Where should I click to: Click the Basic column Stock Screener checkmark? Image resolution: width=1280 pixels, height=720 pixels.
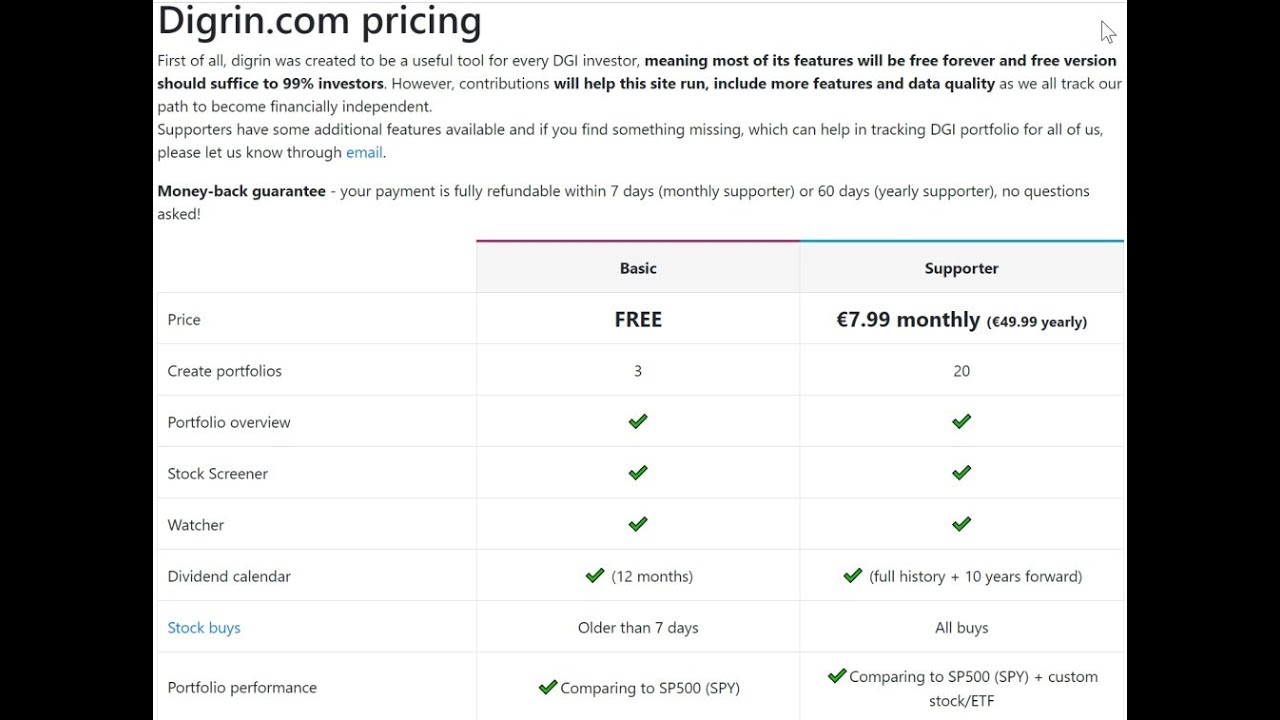[x=638, y=473]
